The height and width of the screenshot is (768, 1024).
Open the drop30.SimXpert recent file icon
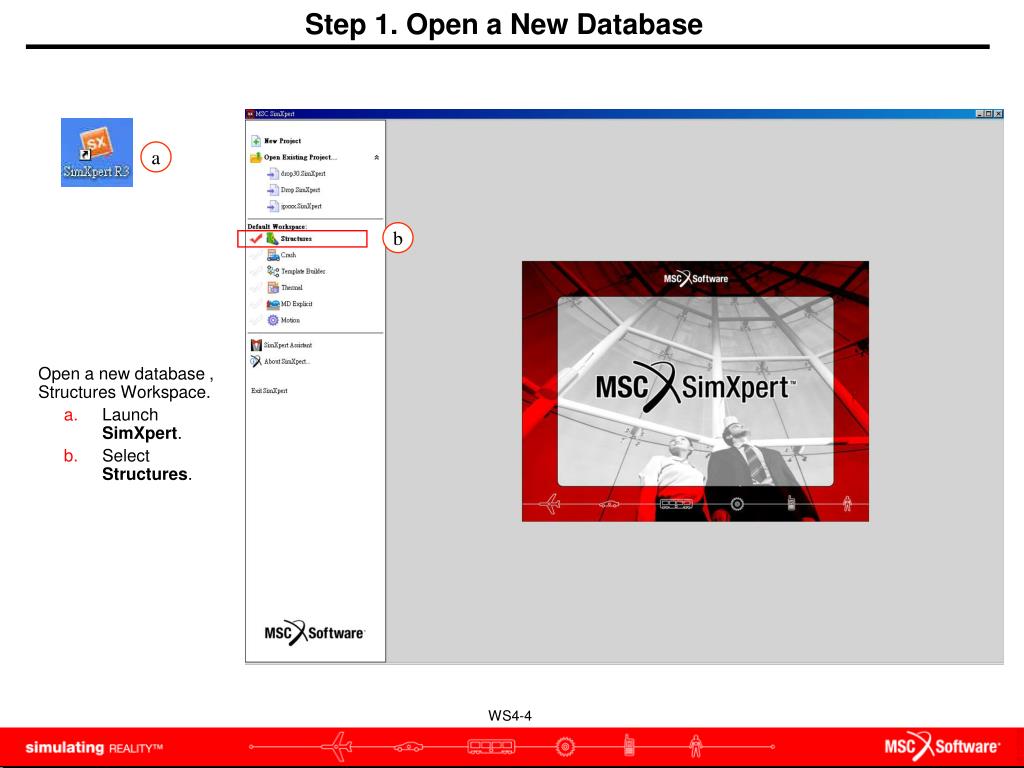pyautogui.click(x=273, y=174)
